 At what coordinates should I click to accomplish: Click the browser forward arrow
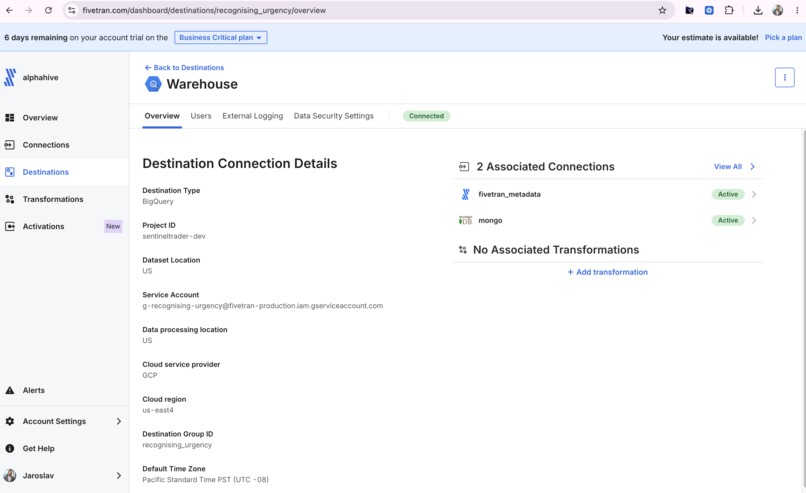pyautogui.click(x=29, y=10)
